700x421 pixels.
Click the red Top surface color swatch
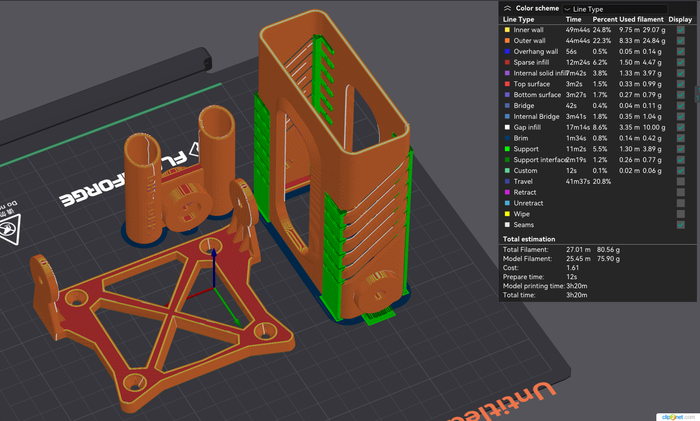coord(507,84)
